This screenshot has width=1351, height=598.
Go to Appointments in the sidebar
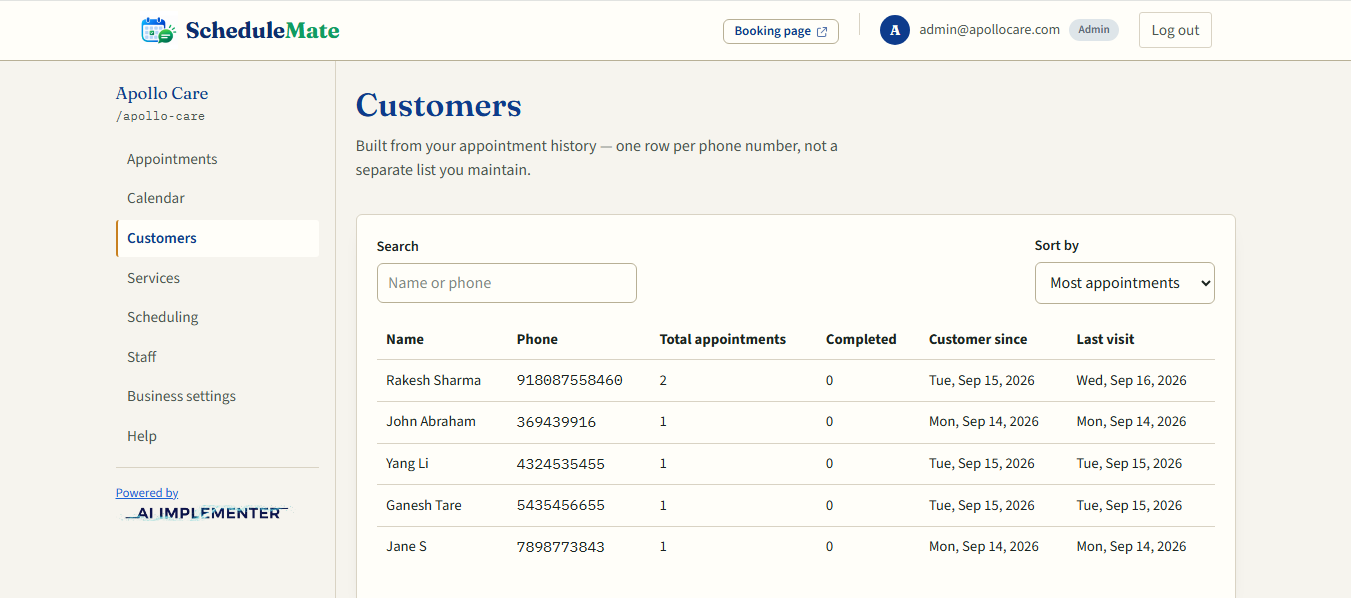tap(217, 159)
